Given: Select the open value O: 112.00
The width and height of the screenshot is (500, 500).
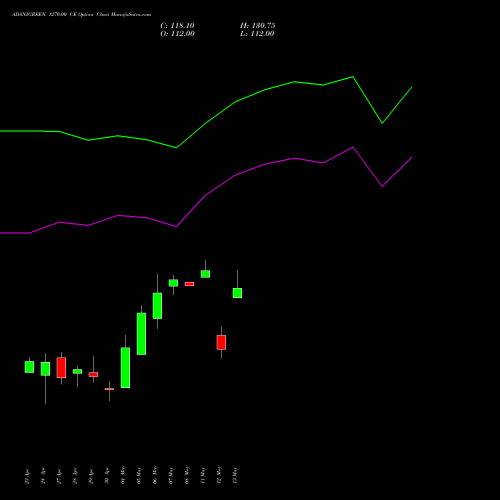Looking at the screenshot, I should point(177,34).
